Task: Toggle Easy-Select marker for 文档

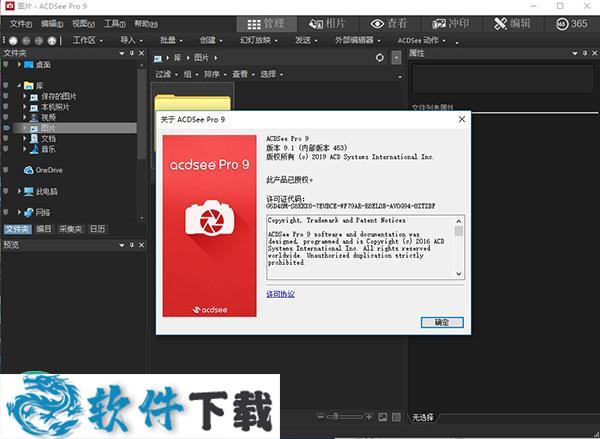Action: coord(5,138)
